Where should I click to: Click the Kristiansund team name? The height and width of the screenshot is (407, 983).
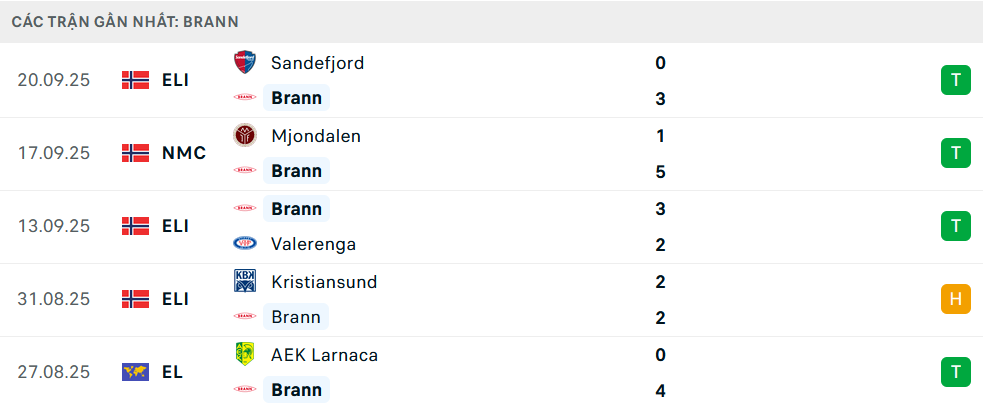[324, 281]
